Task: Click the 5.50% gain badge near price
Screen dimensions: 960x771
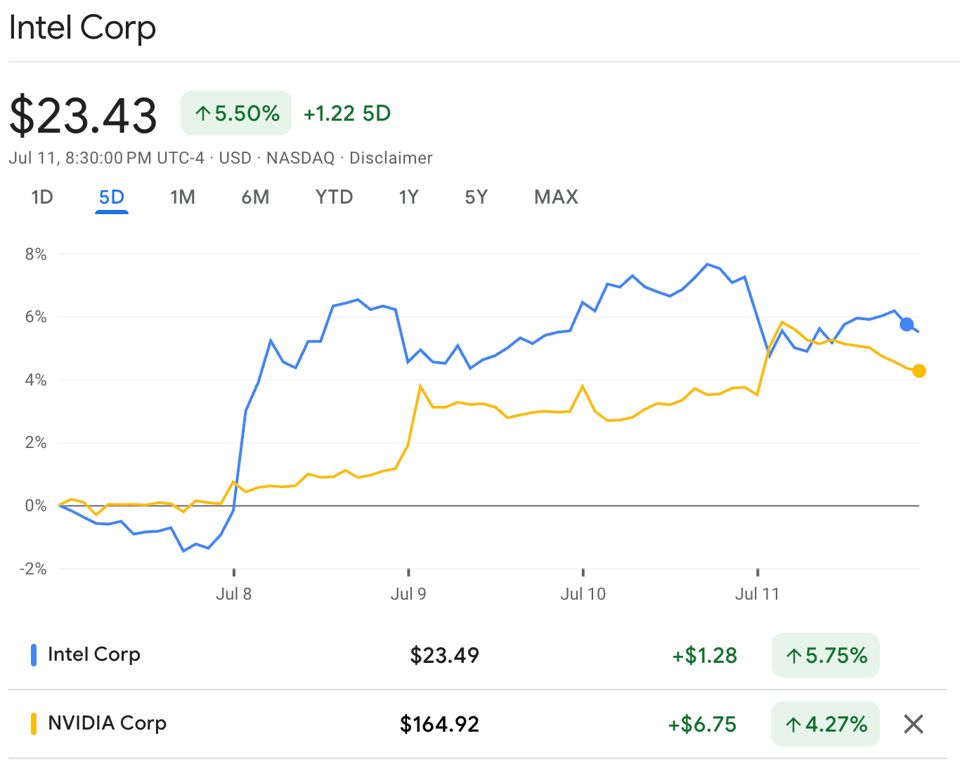Action: (x=236, y=113)
